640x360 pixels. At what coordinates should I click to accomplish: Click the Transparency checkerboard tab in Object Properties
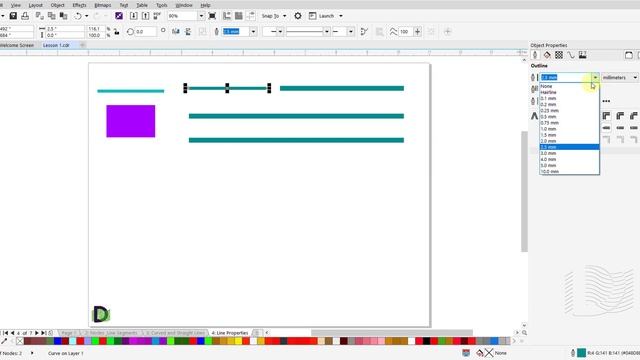click(x=559, y=55)
